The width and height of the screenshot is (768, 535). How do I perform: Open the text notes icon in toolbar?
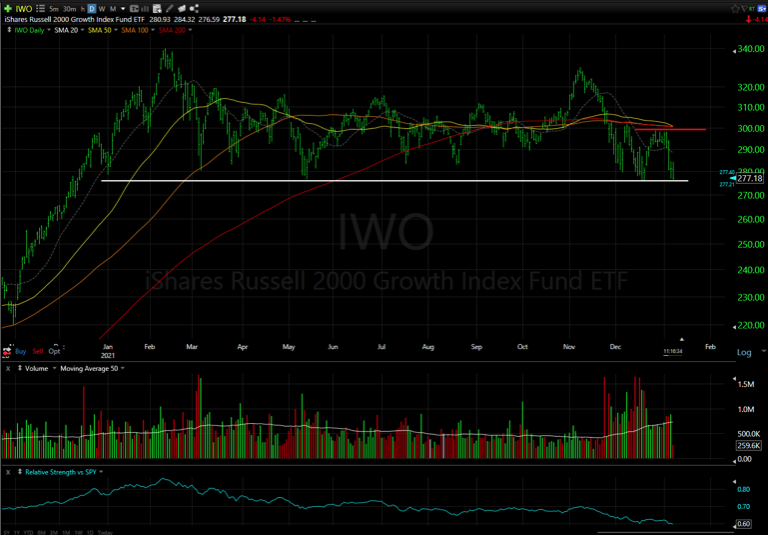pyautogui.click(x=134, y=8)
